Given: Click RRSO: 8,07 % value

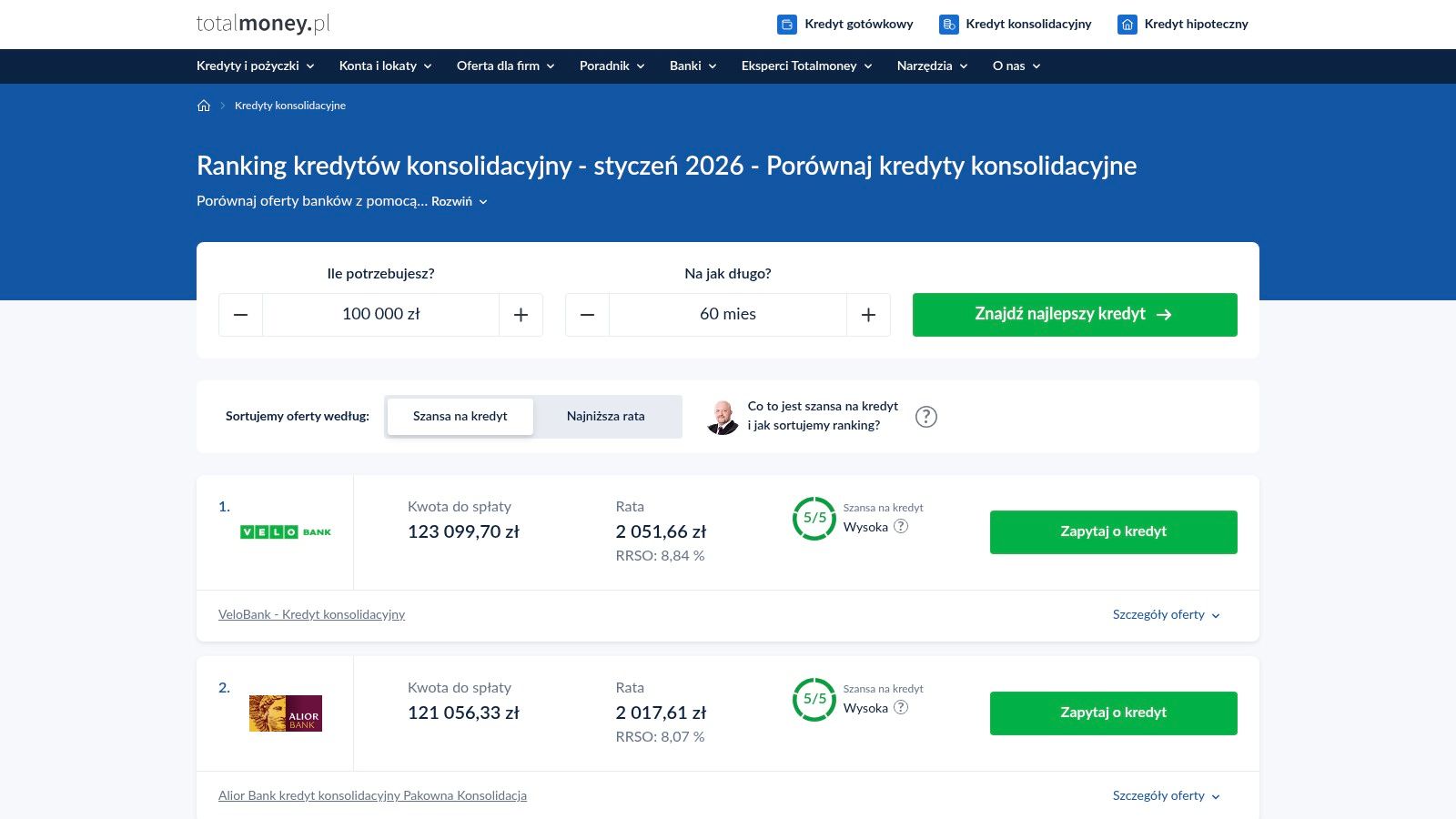Looking at the screenshot, I should 660,737.
